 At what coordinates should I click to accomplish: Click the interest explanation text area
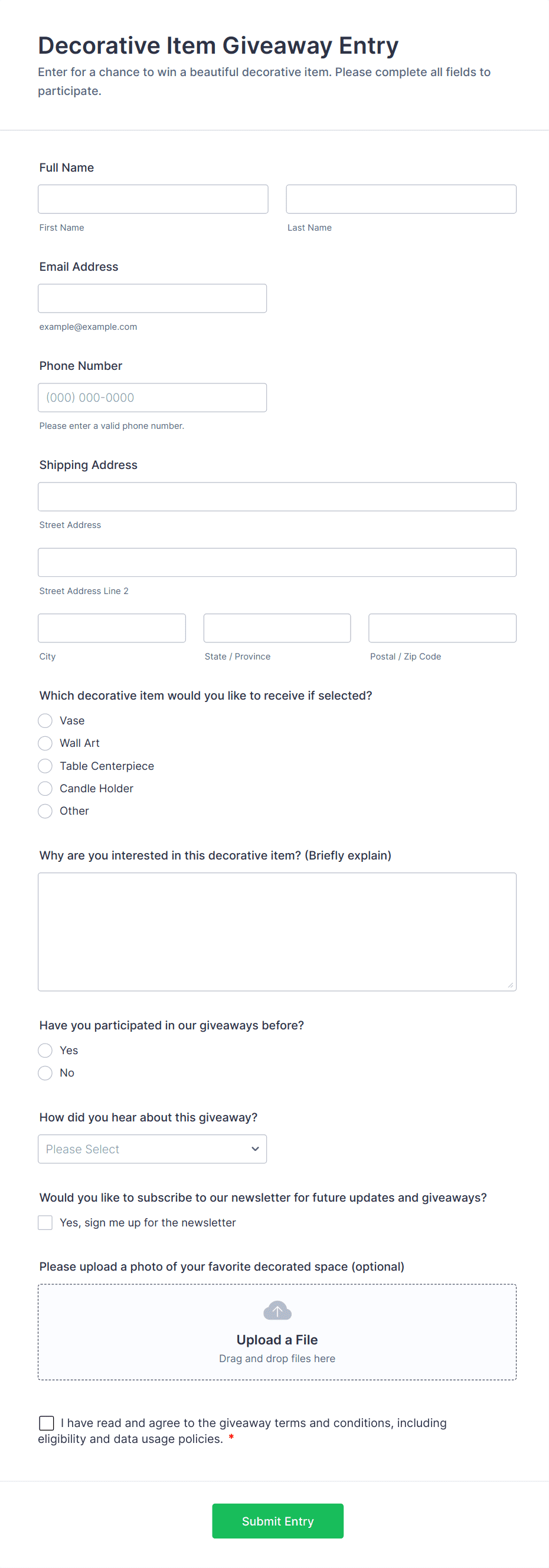(277, 931)
